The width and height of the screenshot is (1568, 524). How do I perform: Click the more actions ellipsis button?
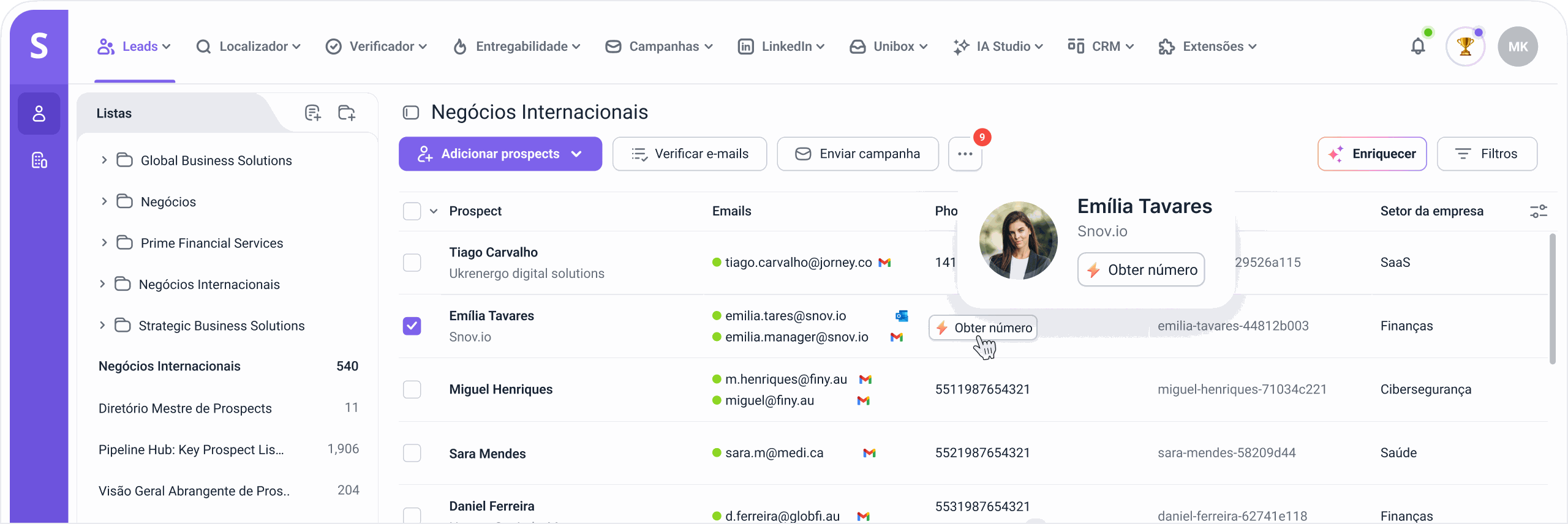(965, 154)
